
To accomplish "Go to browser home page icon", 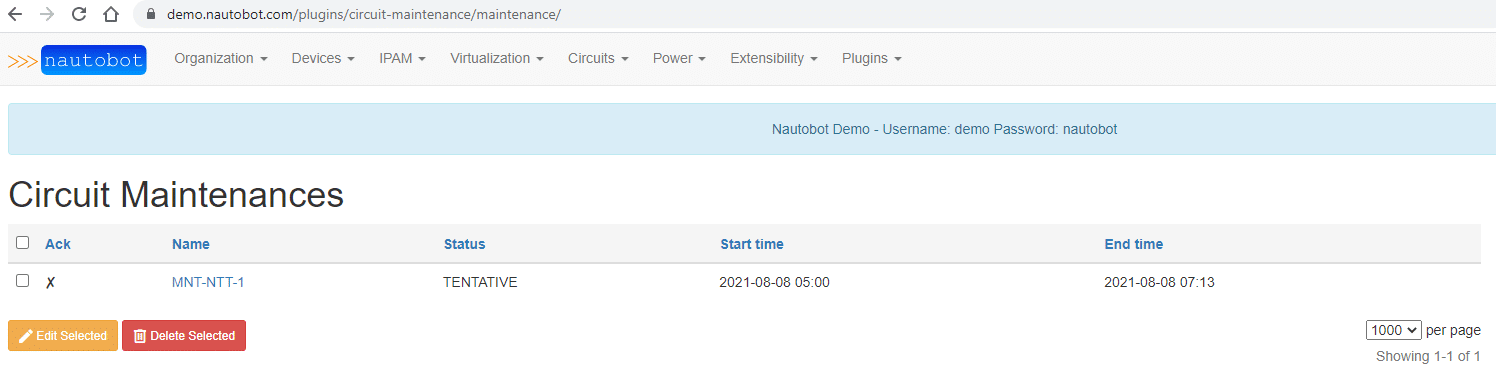I will pyautogui.click(x=111, y=14).
